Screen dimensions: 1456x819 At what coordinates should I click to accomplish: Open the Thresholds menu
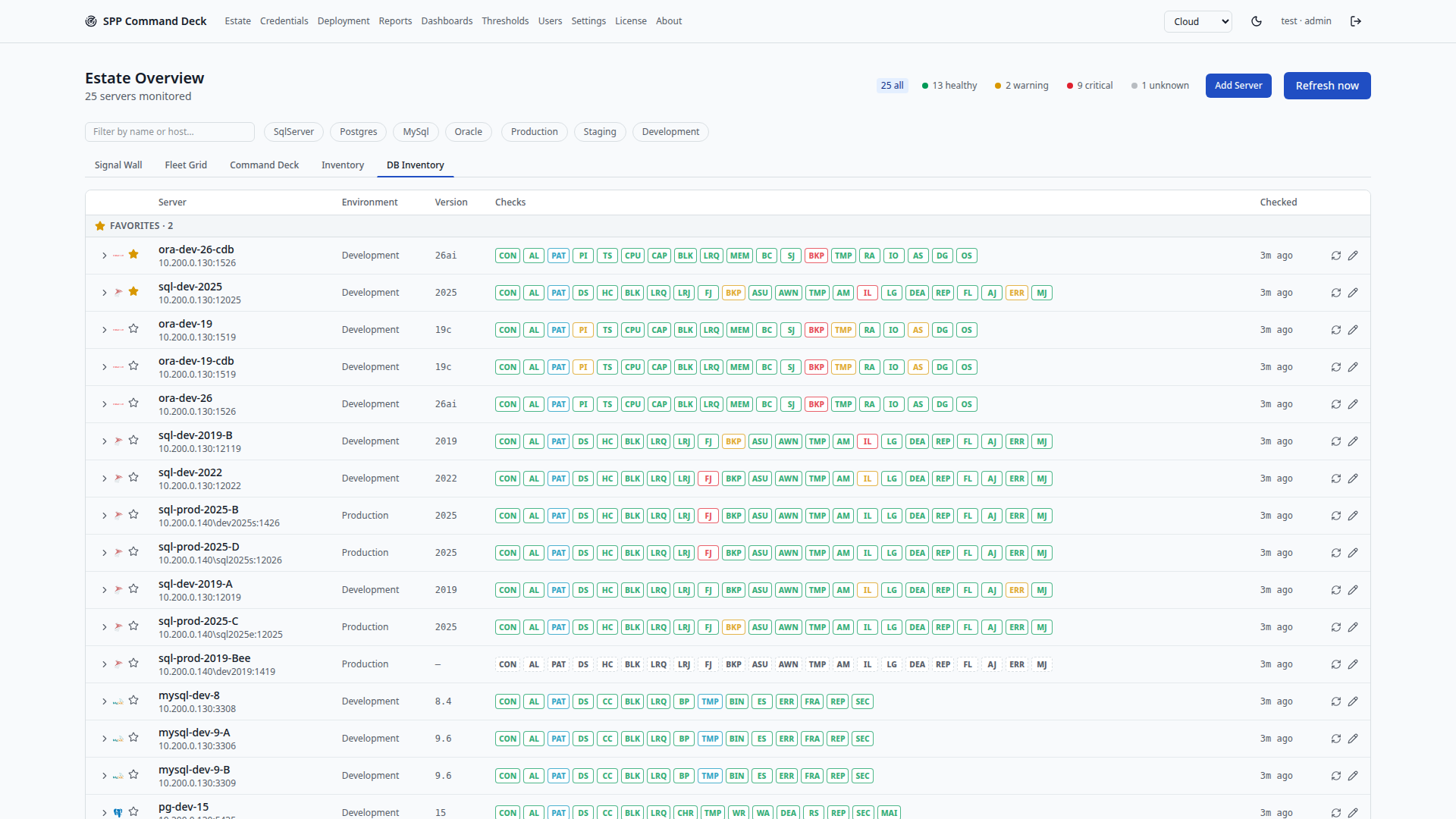505,21
